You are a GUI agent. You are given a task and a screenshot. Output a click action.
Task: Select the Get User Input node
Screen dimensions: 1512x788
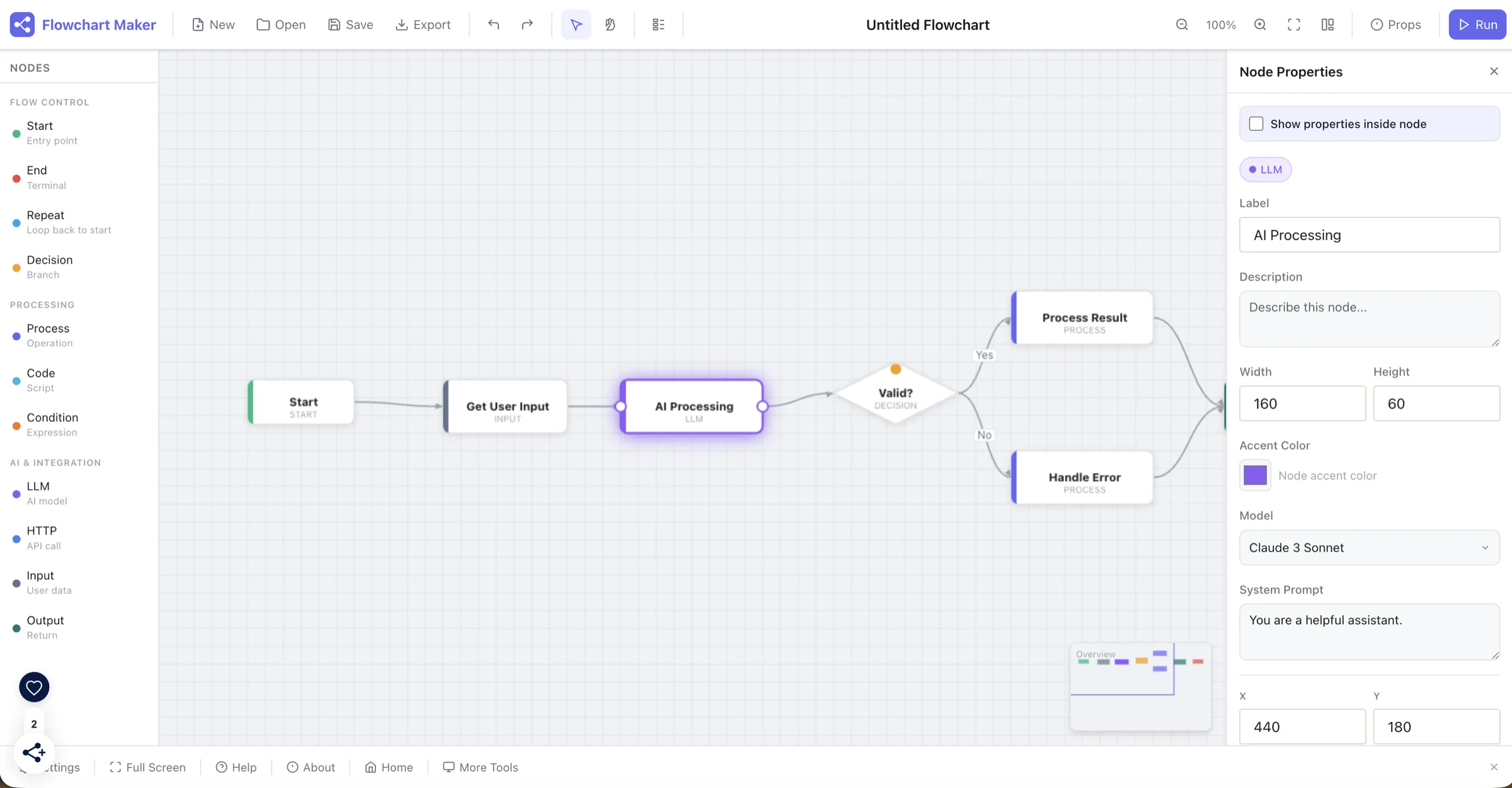point(506,407)
